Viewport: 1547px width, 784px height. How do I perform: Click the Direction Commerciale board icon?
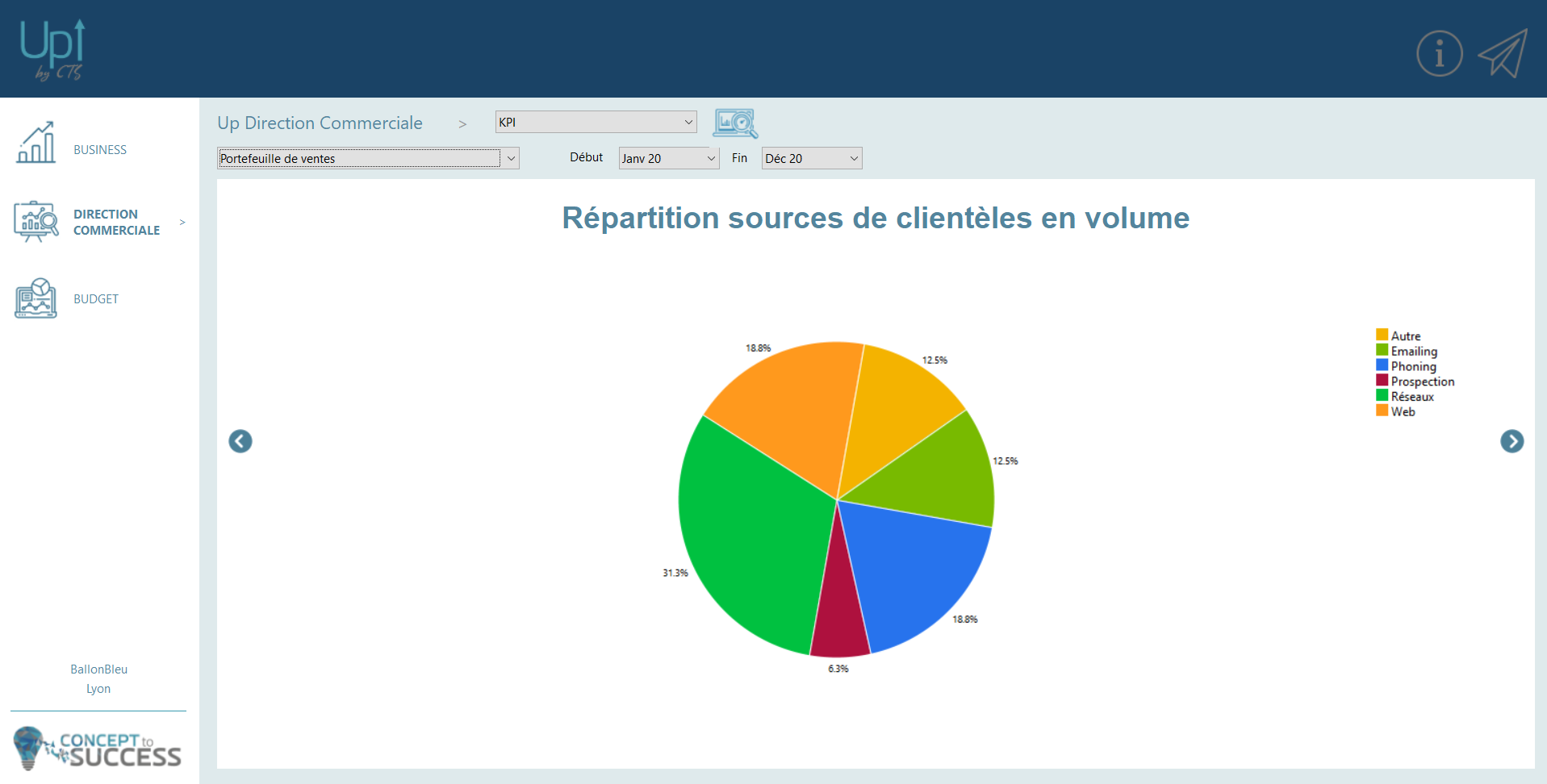(36, 222)
